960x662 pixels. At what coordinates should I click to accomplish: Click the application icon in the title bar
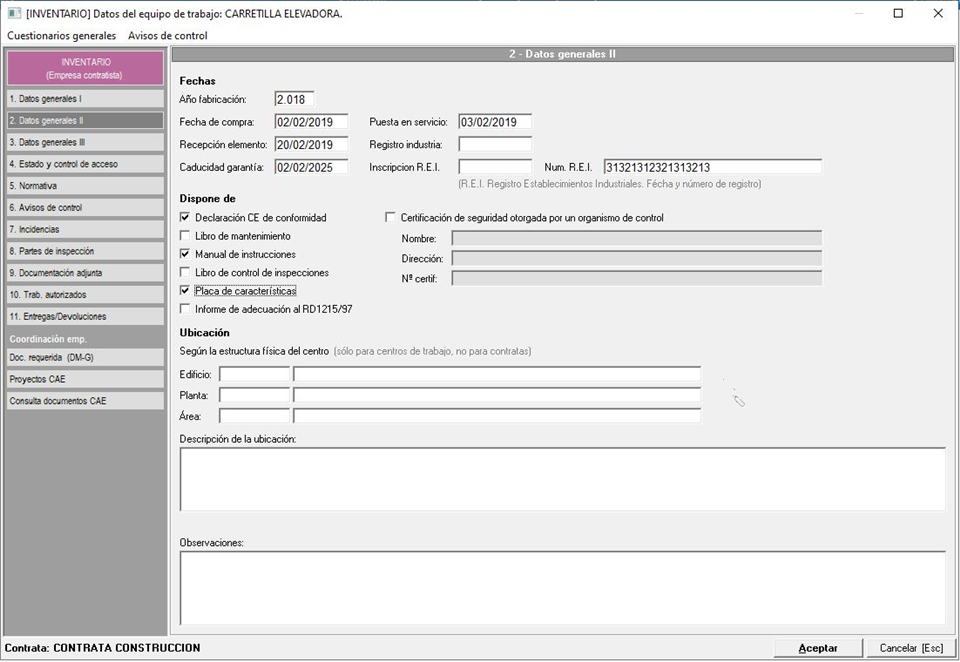13,13
